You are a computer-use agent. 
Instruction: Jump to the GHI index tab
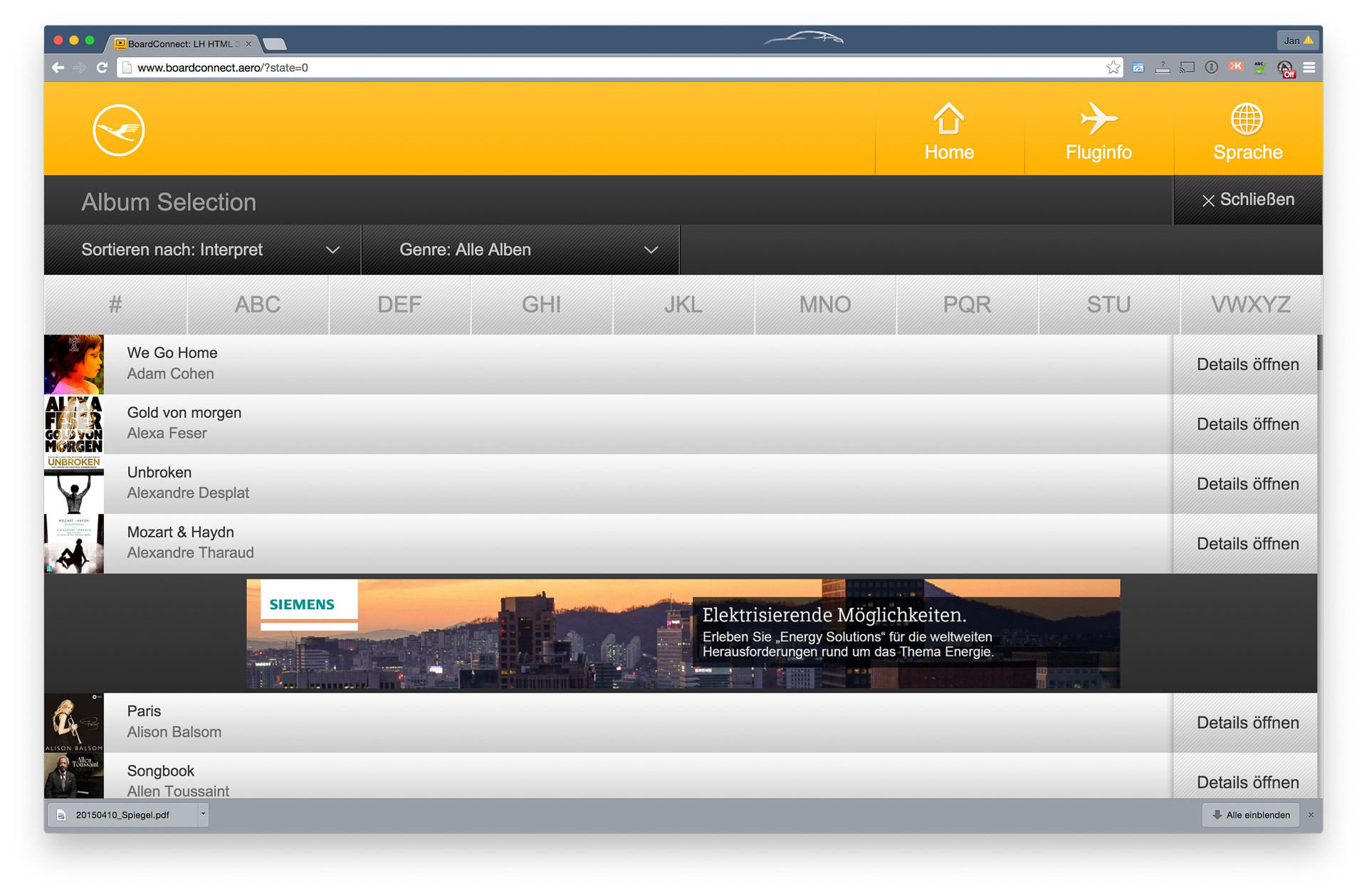click(541, 305)
